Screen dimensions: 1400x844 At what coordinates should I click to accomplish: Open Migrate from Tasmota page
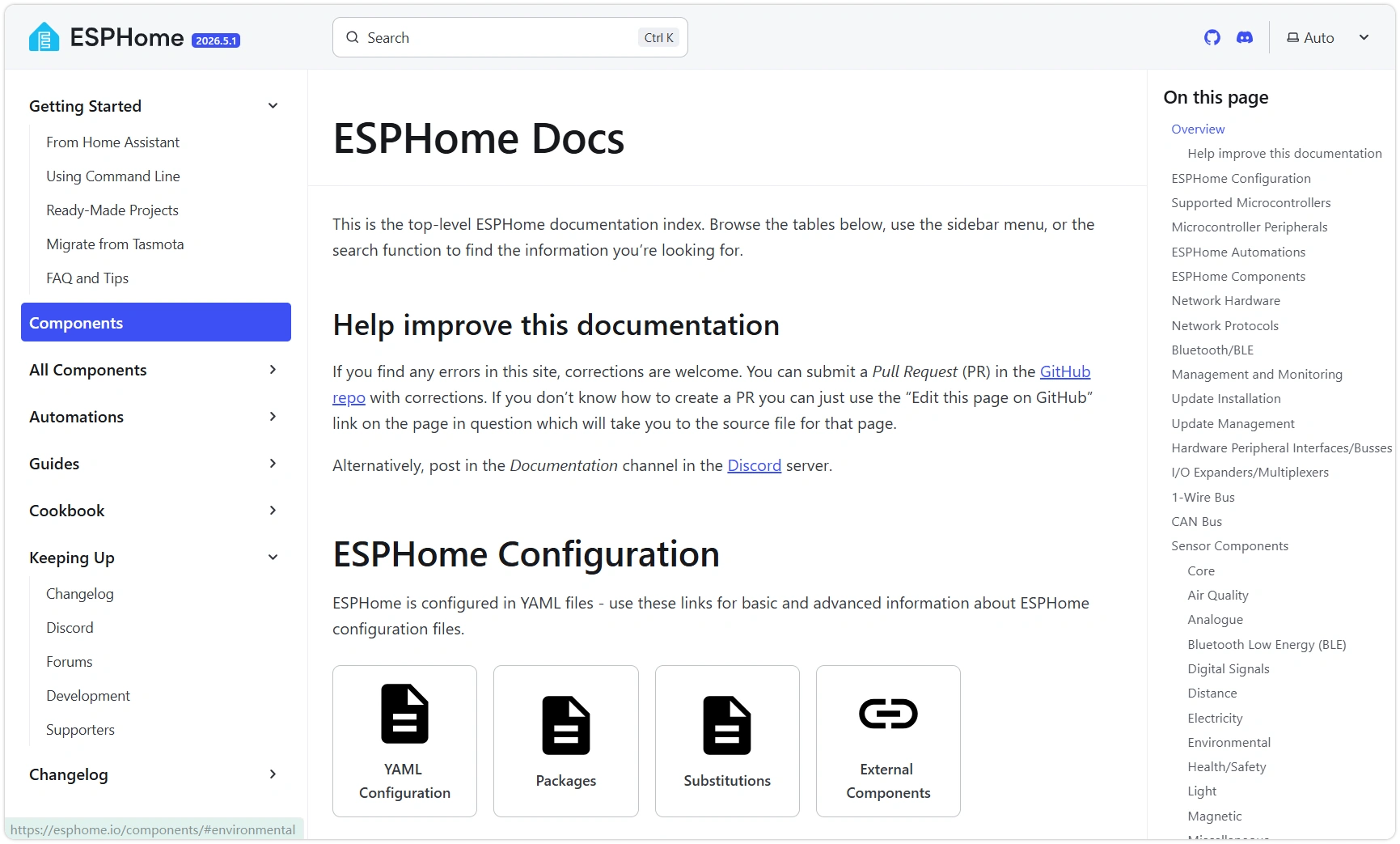click(x=115, y=244)
